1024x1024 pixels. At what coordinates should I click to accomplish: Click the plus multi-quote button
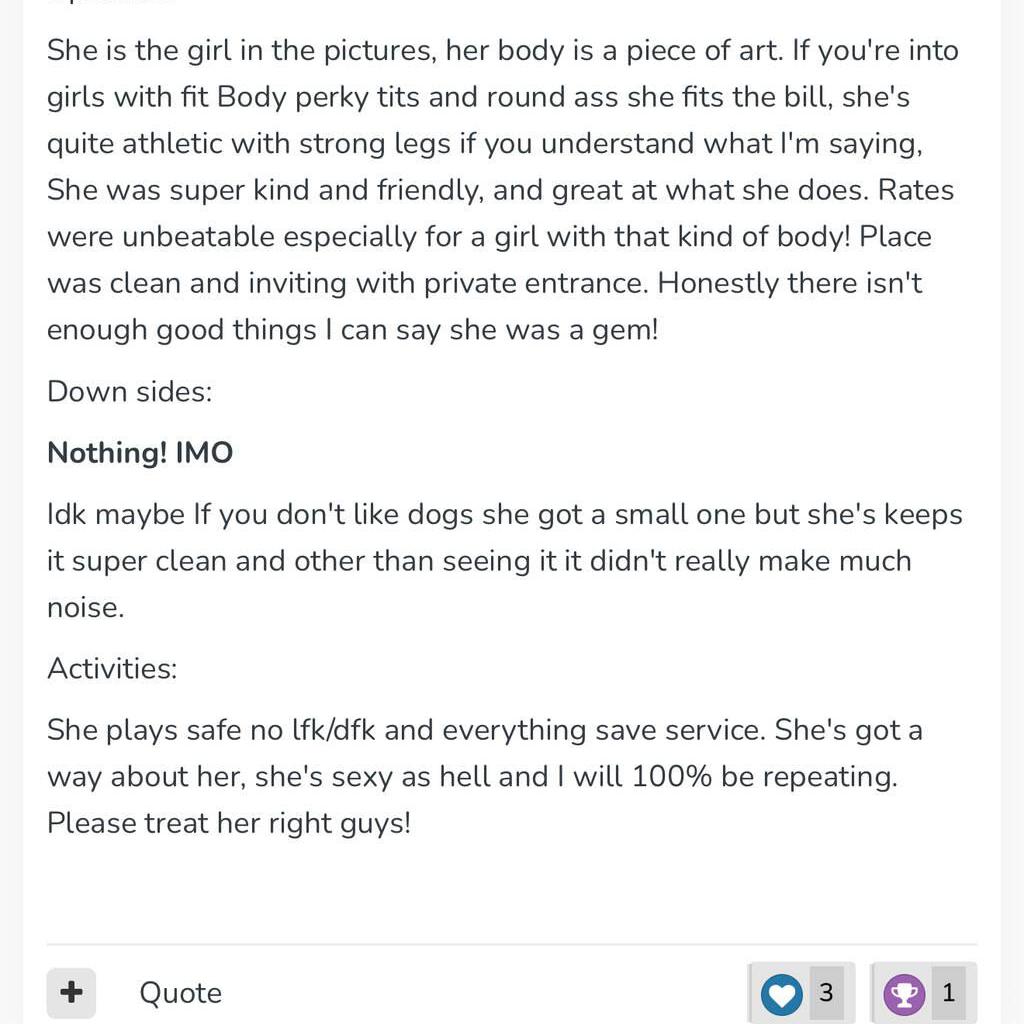click(x=71, y=993)
